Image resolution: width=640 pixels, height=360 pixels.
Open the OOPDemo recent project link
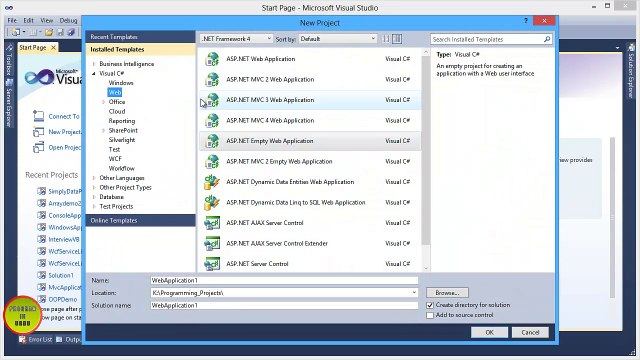click(x=62, y=300)
